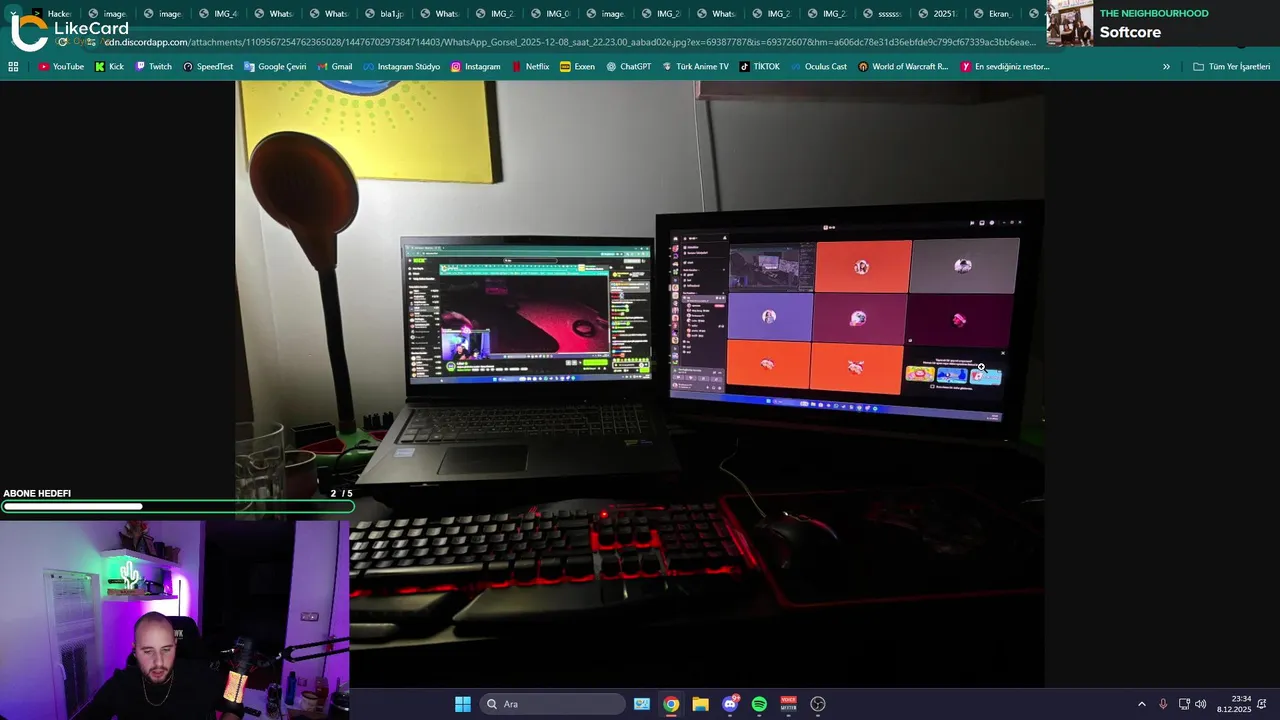Open the volume control in tray
This screenshot has width=1280, height=720.
1200,704
